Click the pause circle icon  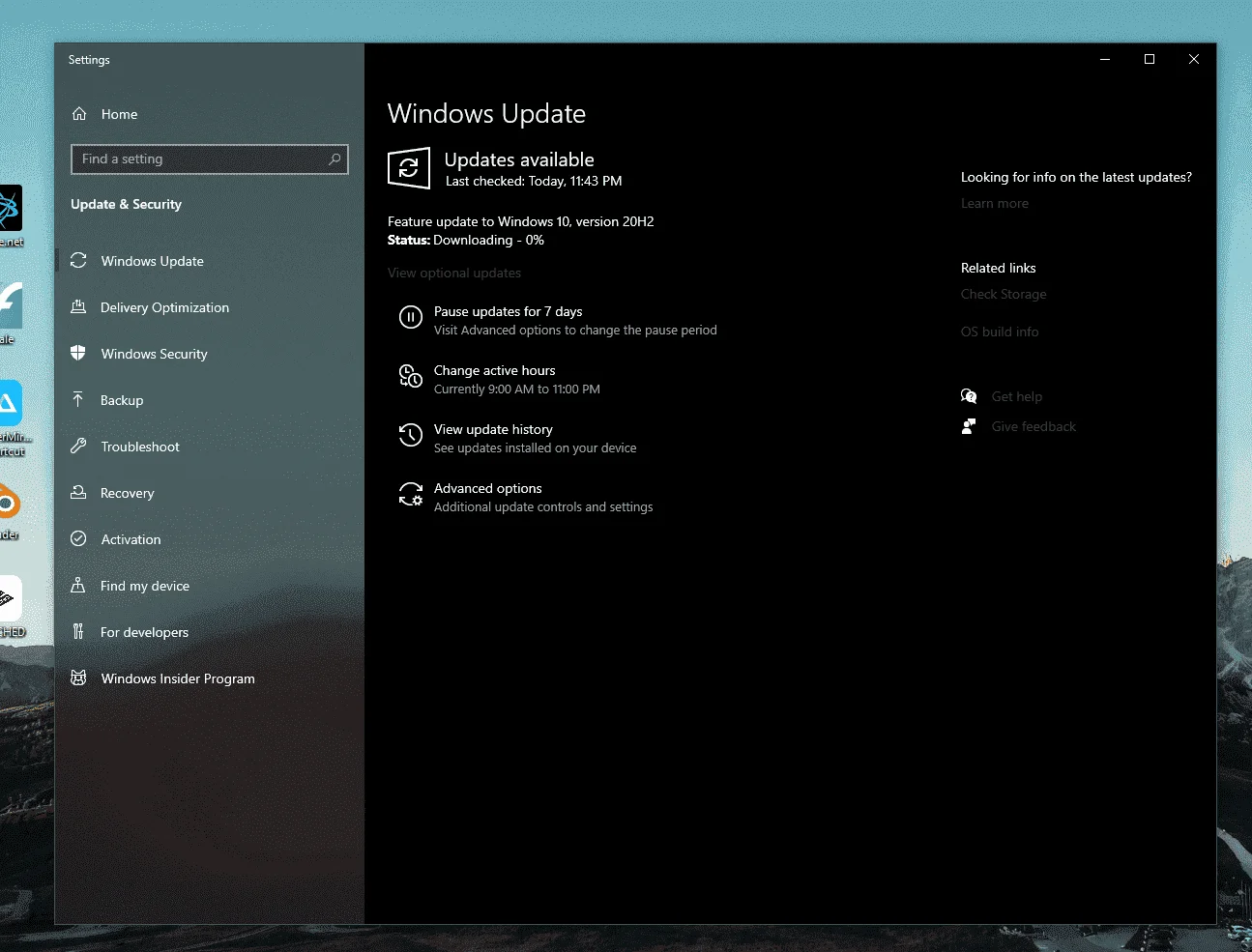click(x=411, y=317)
